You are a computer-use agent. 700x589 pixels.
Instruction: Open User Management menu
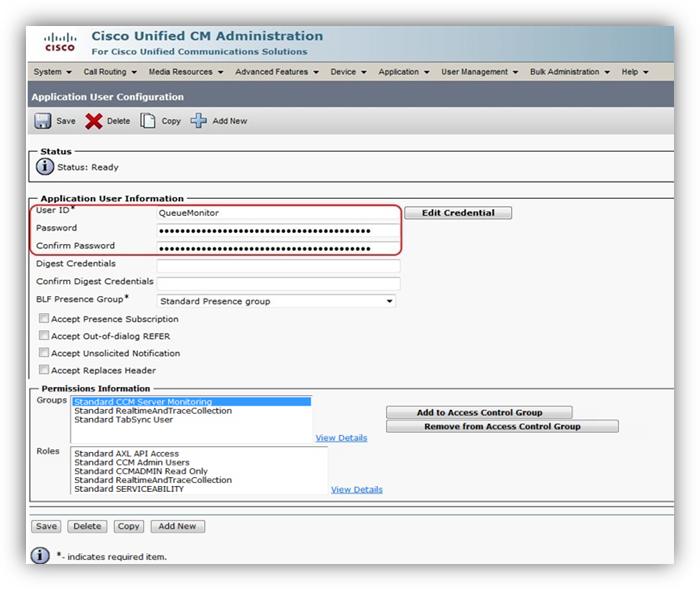[479, 72]
